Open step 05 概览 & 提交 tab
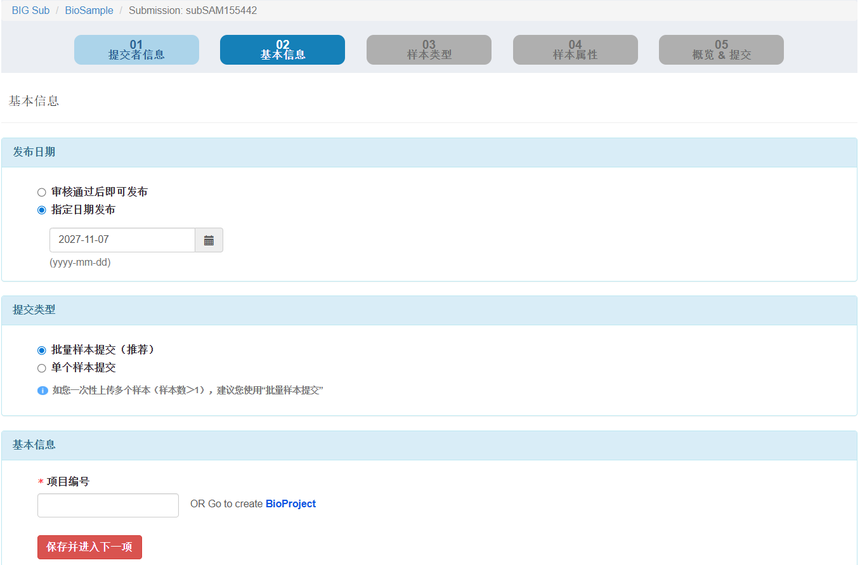 (721, 50)
